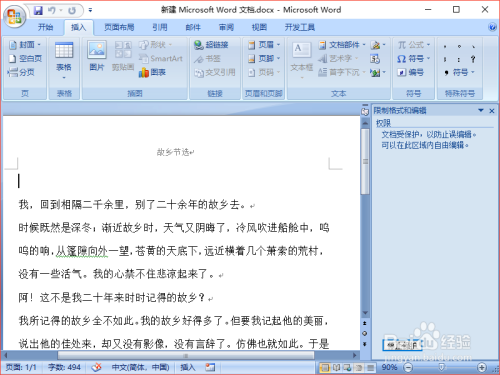
Task: Select the 页面布局 ribbon tab
Action: click(119, 27)
